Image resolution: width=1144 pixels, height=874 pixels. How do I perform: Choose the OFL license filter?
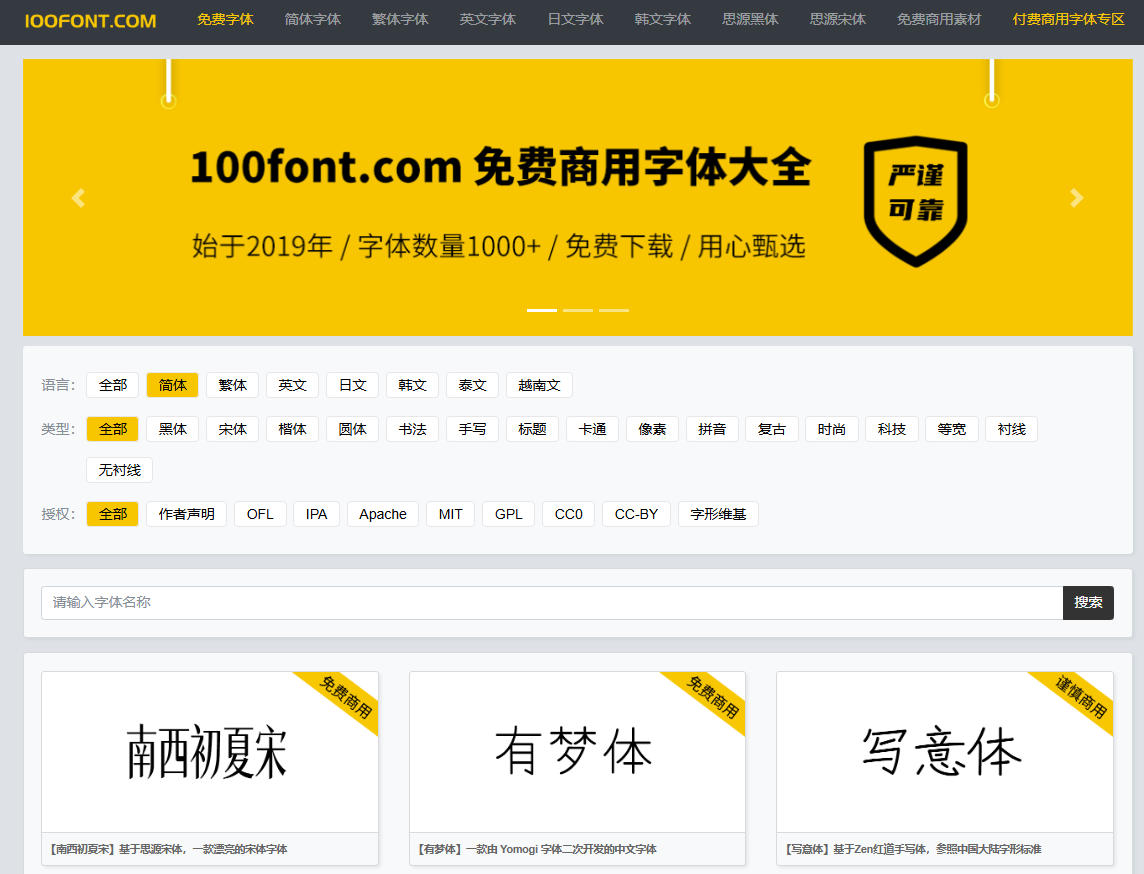260,514
